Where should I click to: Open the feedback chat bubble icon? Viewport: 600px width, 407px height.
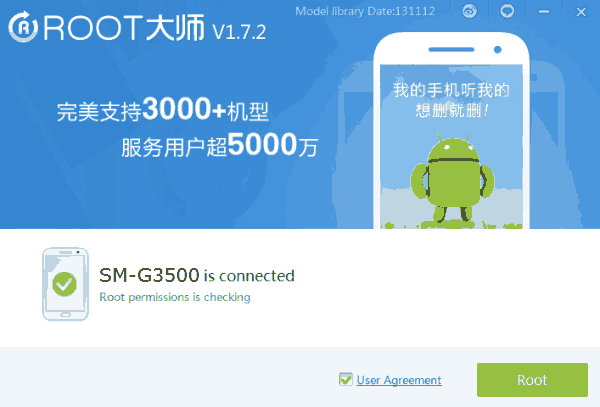pyautogui.click(x=507, y=11)
